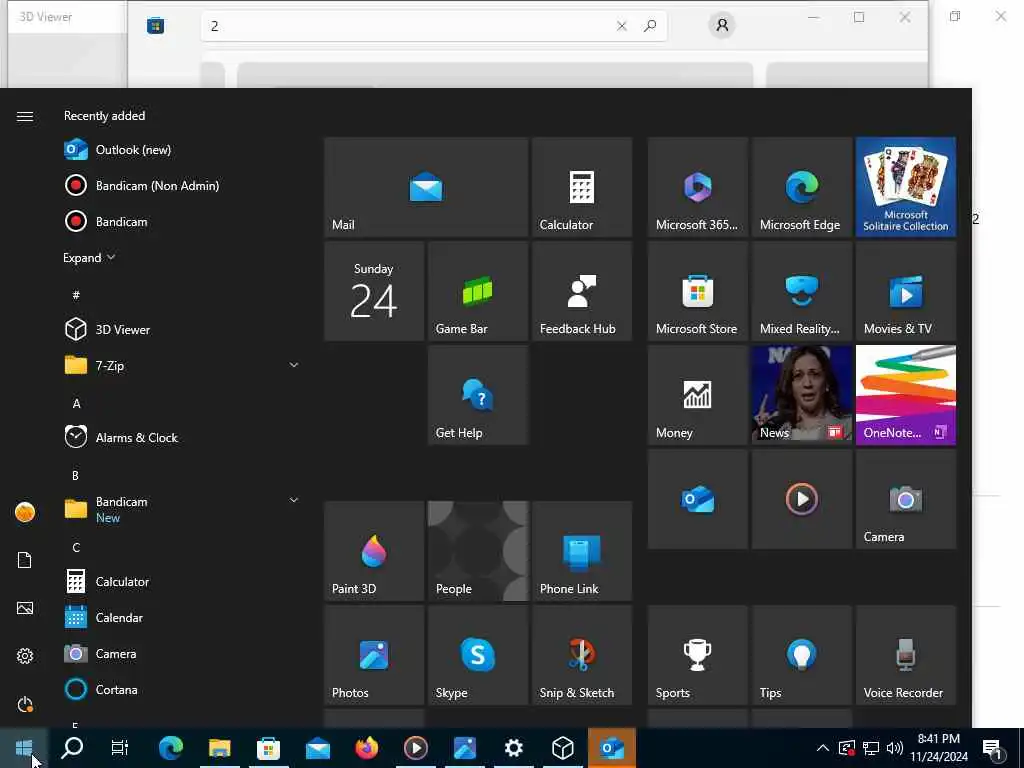Open File Explorer from the taskbar
Screen dimensions: 1024x768
pyautogui.click(x=219, y=748)
